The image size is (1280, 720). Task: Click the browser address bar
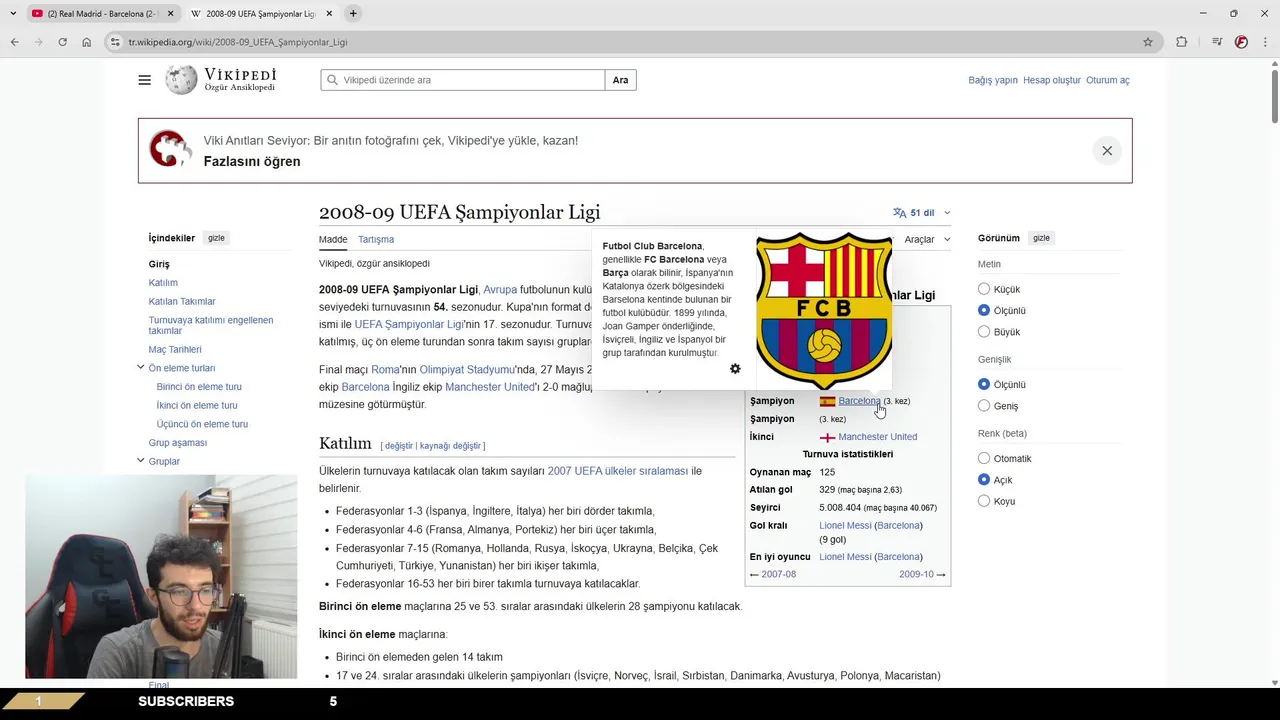click(x=630, y=42)
